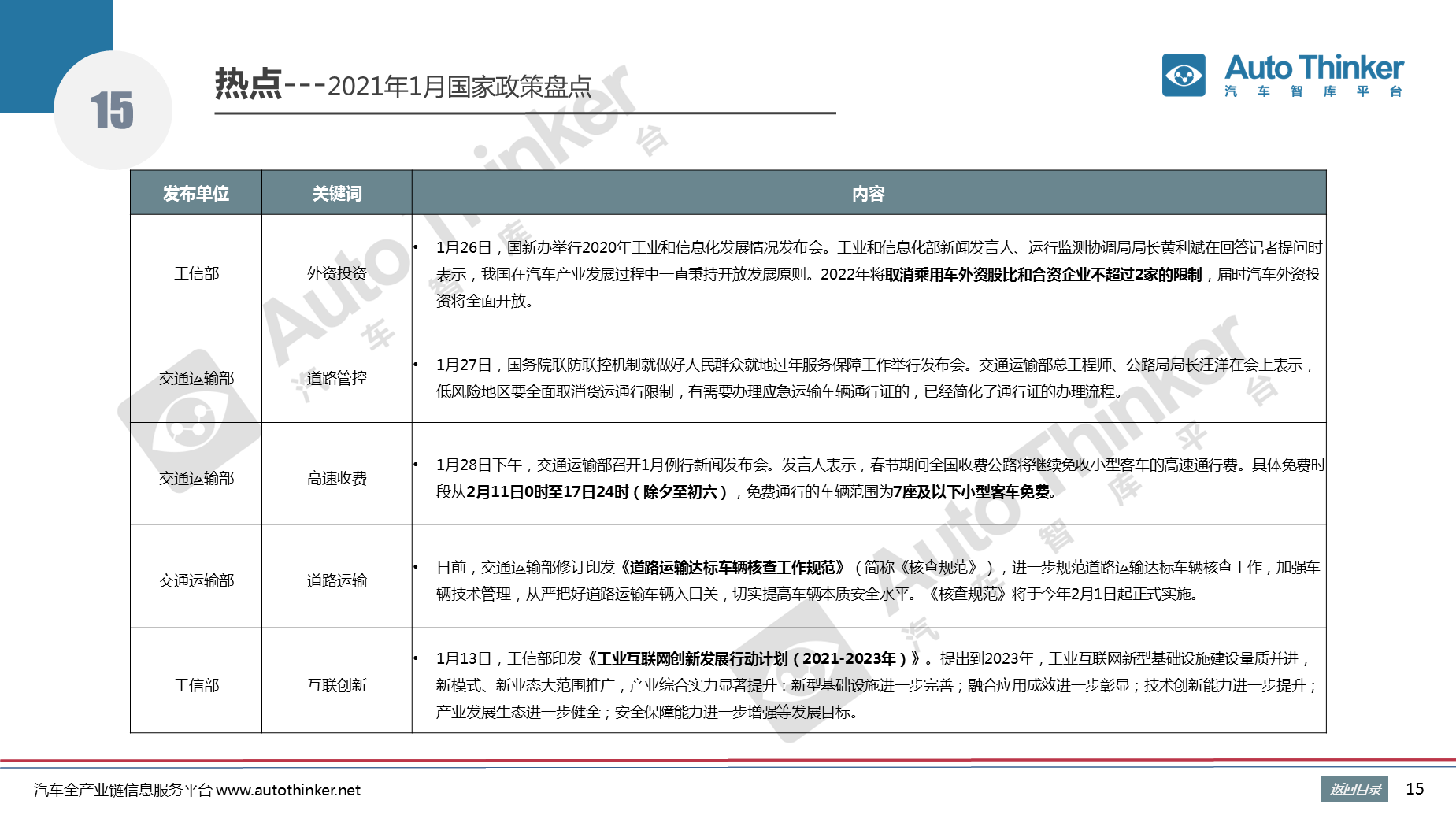Select the 发布单位 column header

pos(196,193)
